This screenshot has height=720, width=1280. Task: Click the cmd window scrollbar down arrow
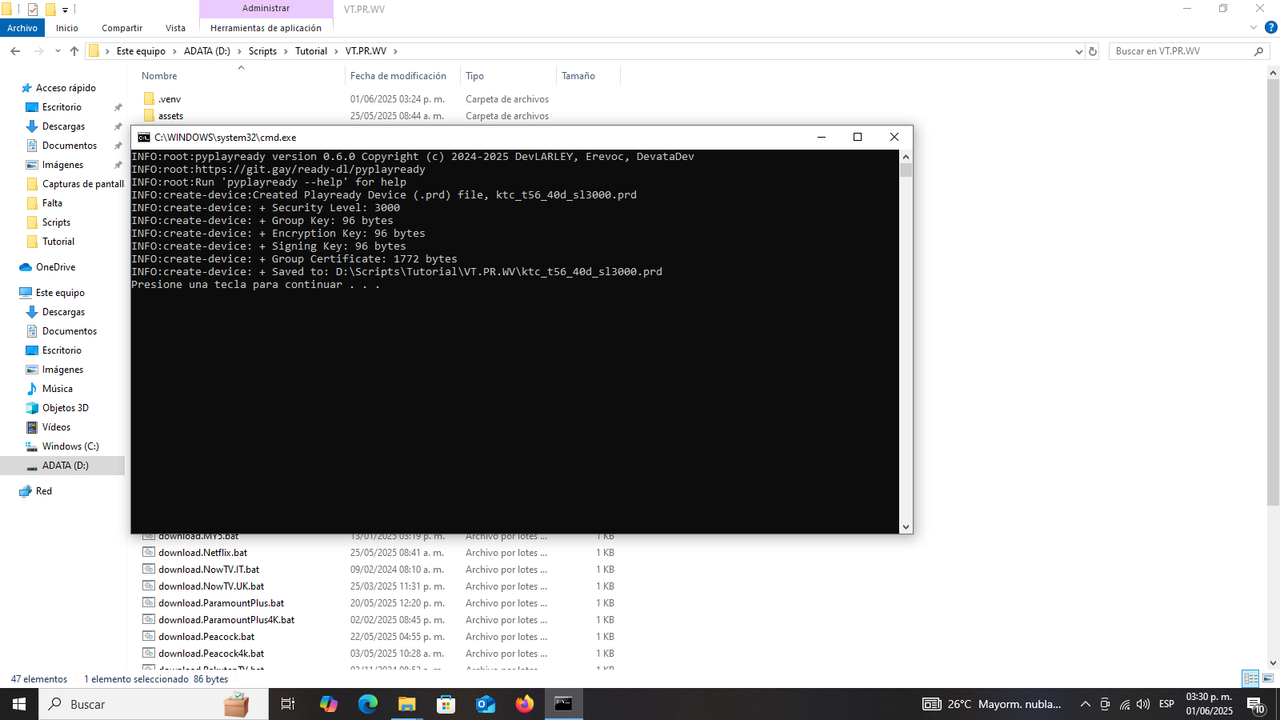[x=906, y=526]
